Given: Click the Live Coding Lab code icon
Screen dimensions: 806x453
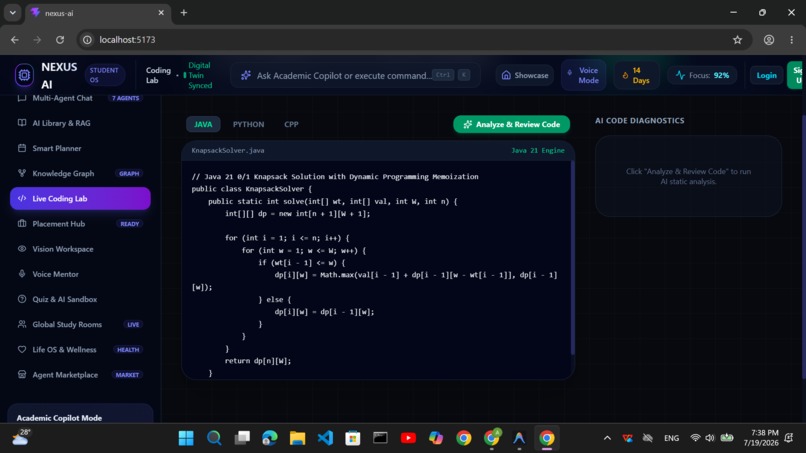Looking at the screenshot, I should pos(22,198).
